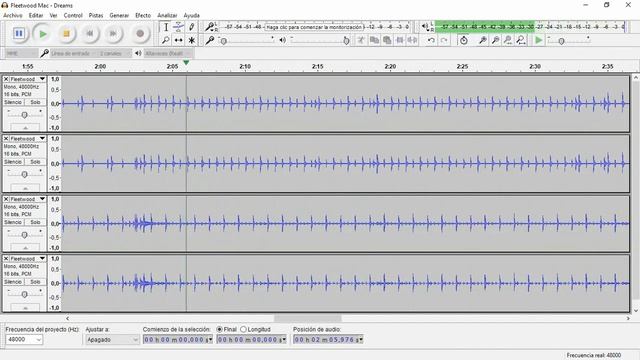Click the Cut scissors icon

(361, 40)
